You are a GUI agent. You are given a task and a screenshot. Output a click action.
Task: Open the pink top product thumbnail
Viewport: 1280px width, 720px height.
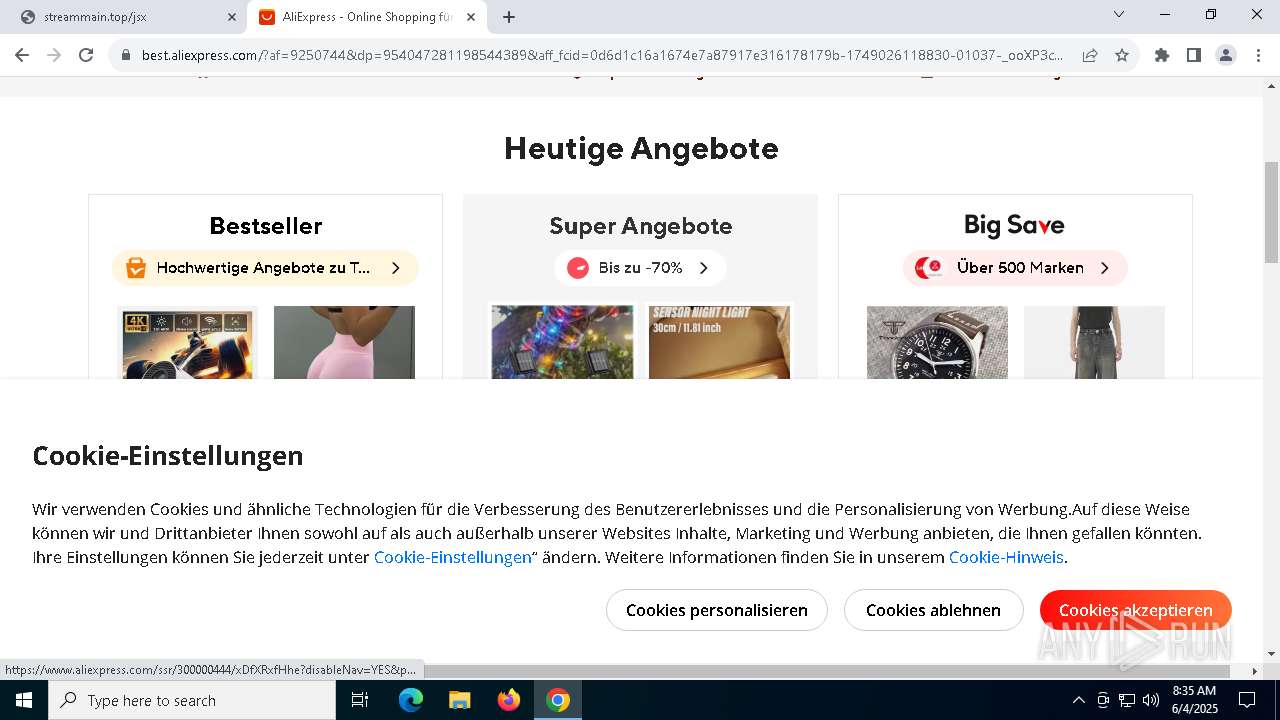tap(344, 343)
